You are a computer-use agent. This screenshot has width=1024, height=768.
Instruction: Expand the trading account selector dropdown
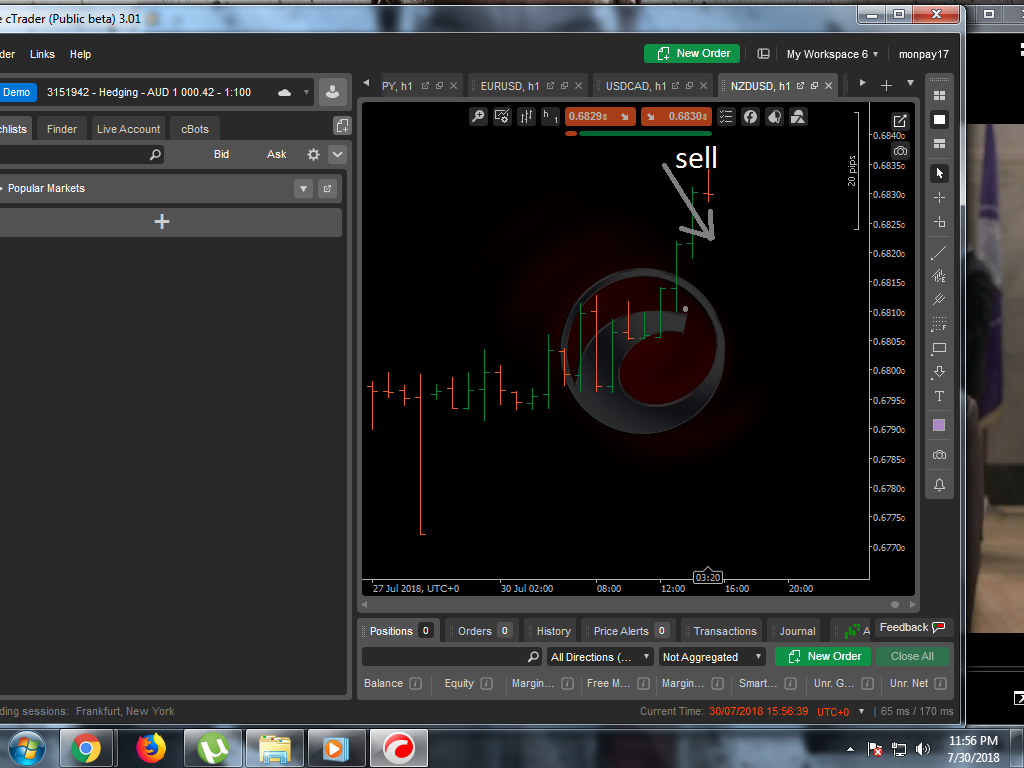306,92
